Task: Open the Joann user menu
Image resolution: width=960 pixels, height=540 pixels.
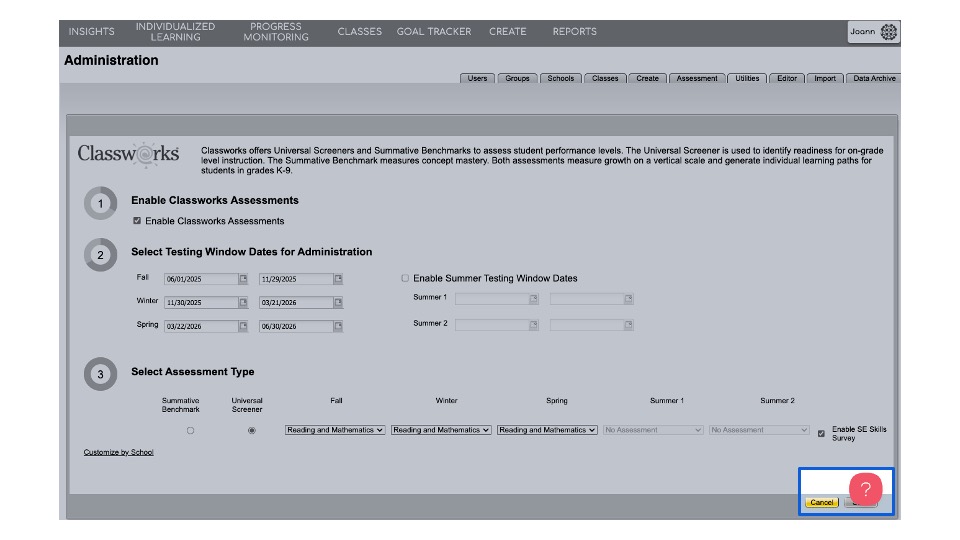Action: (x=873, y=32)
